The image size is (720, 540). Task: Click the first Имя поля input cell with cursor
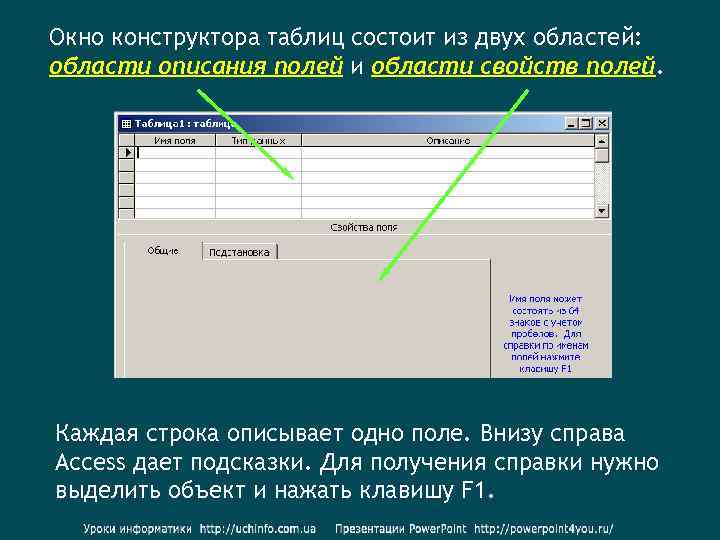point(175,153)
